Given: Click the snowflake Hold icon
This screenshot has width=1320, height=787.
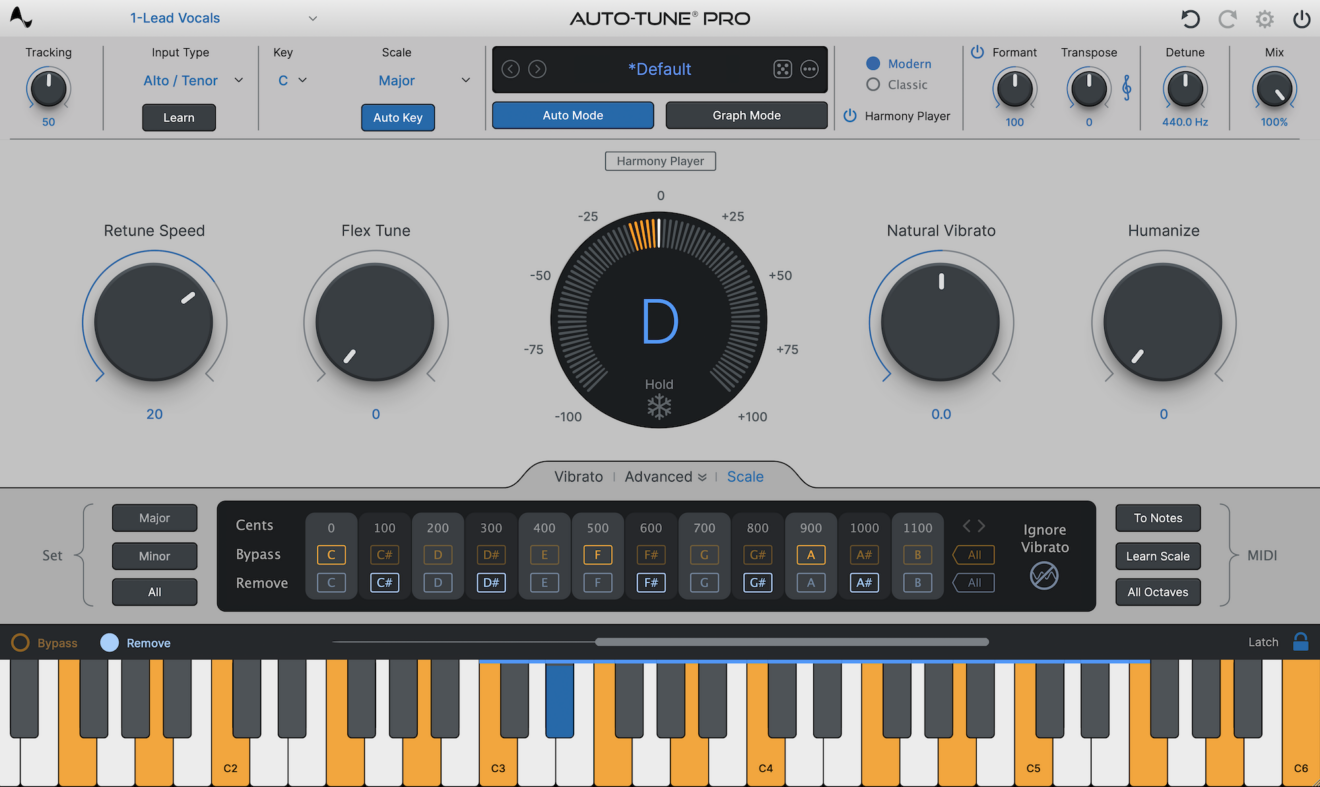Looking at the screenshot, I should [x=659, y=406].
